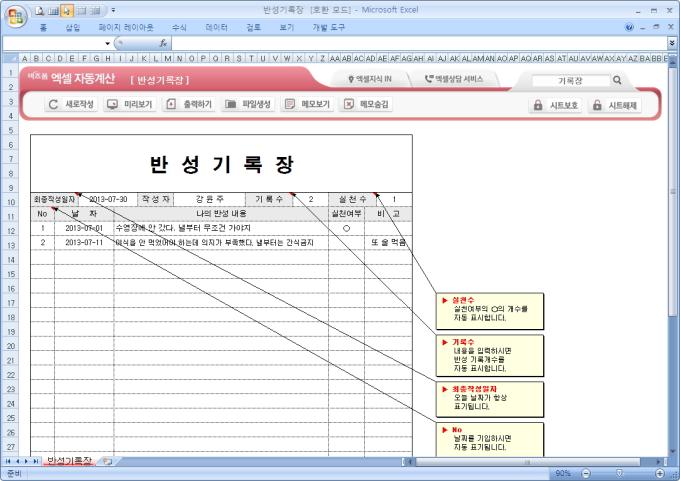Open the 엑셀상담 서비스 tab
The height and width of the screenshot is (481, 680).
(x=454, y=79)
